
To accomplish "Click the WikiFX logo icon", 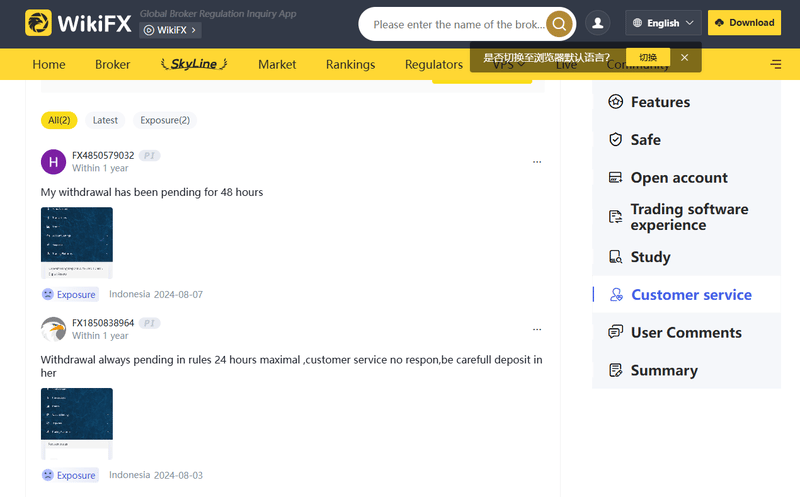I will pyautogui.click(x=38, y=22).
